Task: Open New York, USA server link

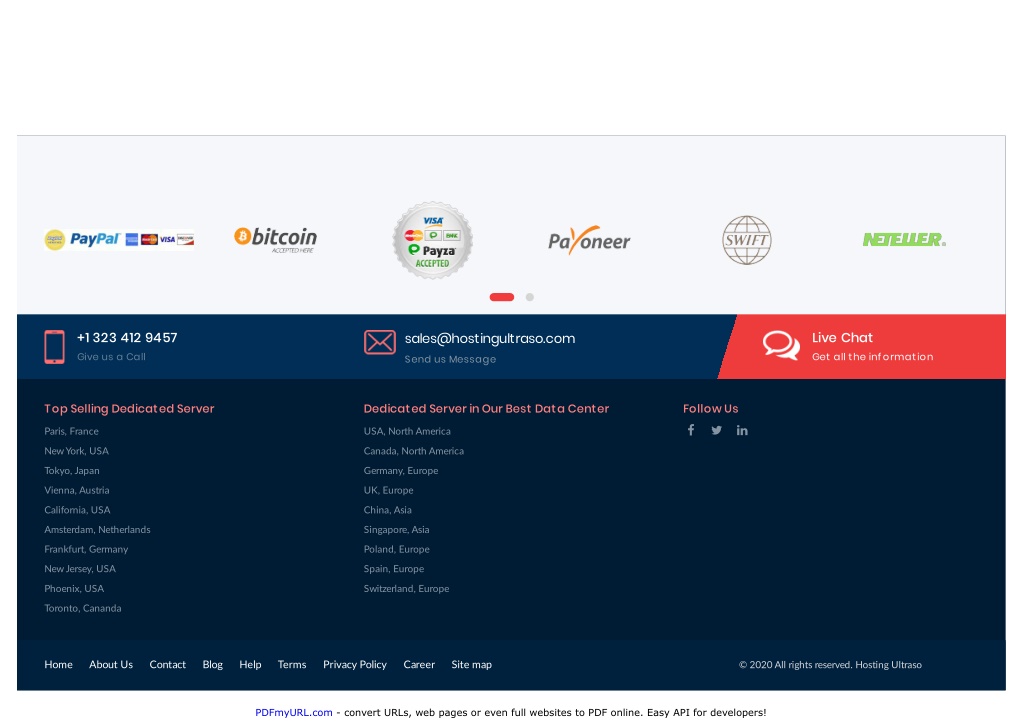Action: pyautogui.click(x=76, y=451)
